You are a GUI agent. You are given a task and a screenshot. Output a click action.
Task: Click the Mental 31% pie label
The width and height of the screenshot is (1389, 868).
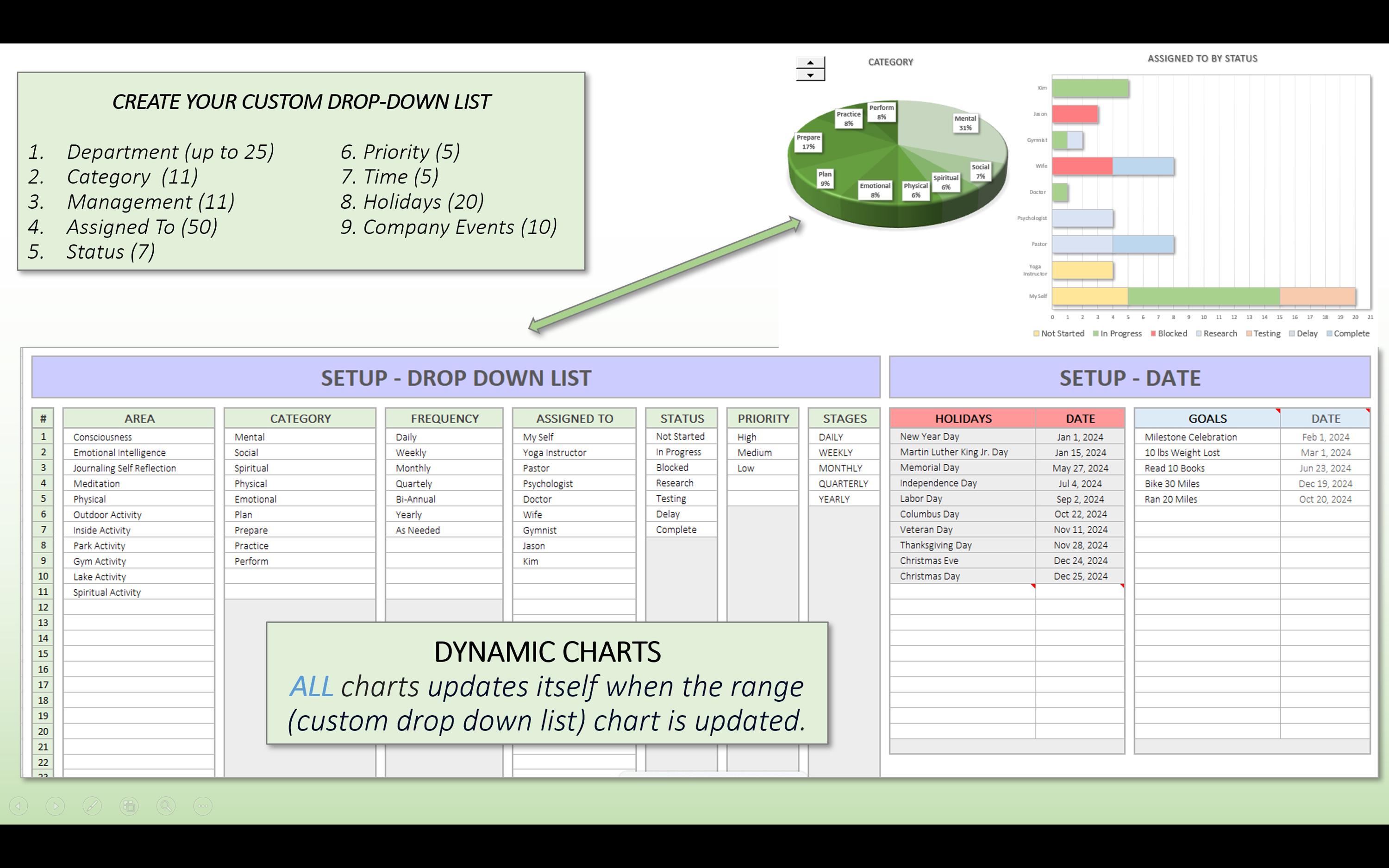[965, 123]
